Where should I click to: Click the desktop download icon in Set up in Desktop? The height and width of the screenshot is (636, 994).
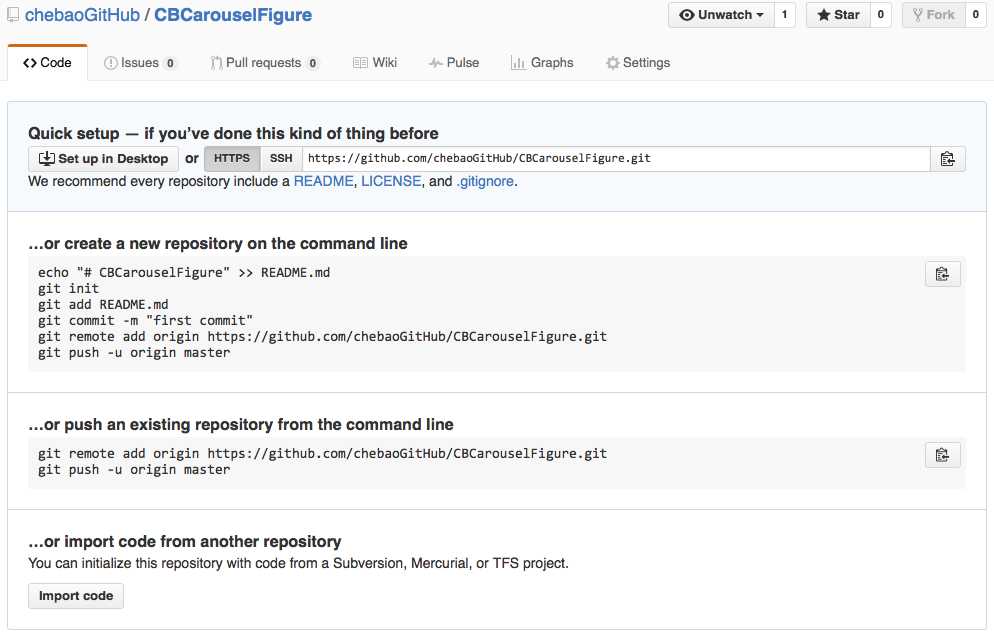coord(47,159)
